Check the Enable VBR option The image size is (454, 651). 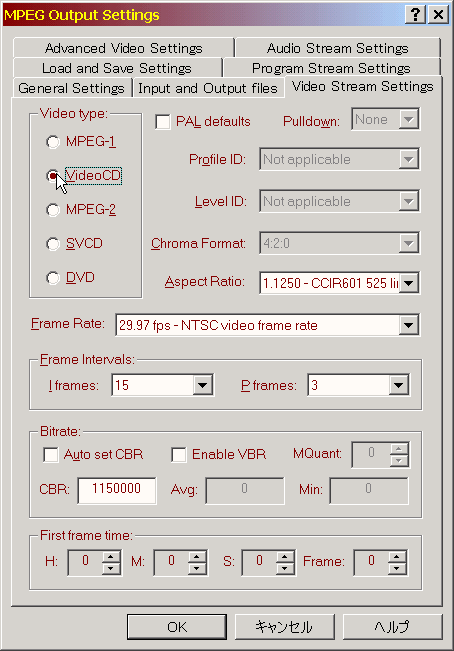(178, 455)
